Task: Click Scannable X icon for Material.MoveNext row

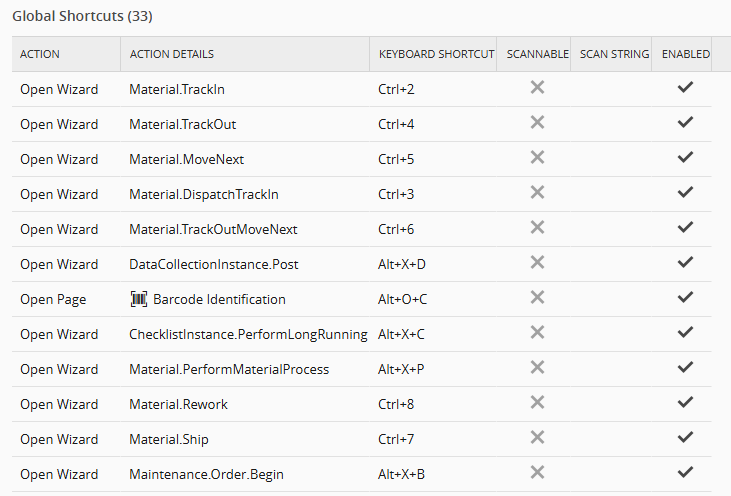Action: [x=537, y=158]
